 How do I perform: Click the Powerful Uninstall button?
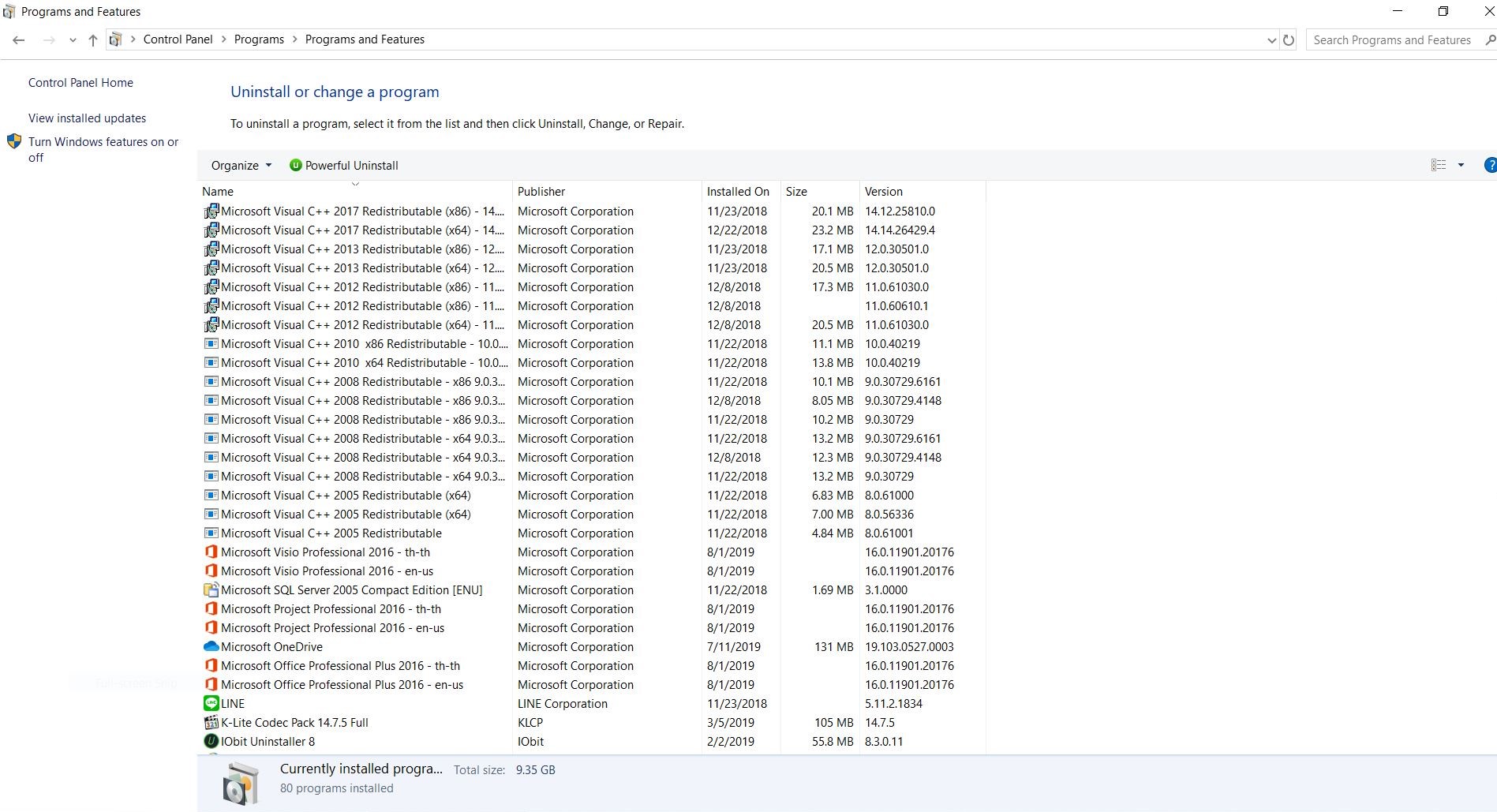[344, 165]
